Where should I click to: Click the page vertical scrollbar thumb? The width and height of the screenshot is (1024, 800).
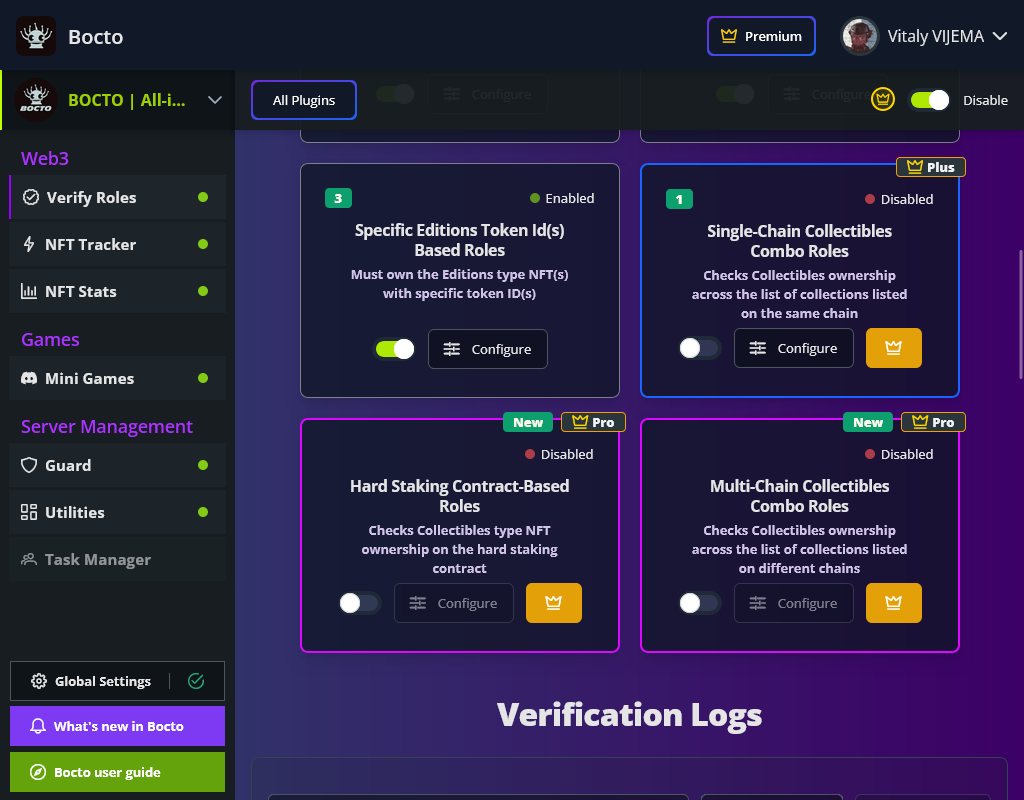(x=1020, y=313)
